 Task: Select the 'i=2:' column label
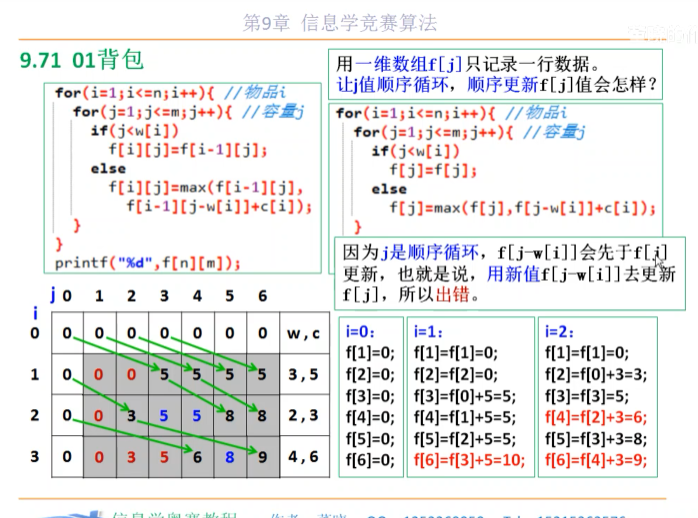click(559, 332)
